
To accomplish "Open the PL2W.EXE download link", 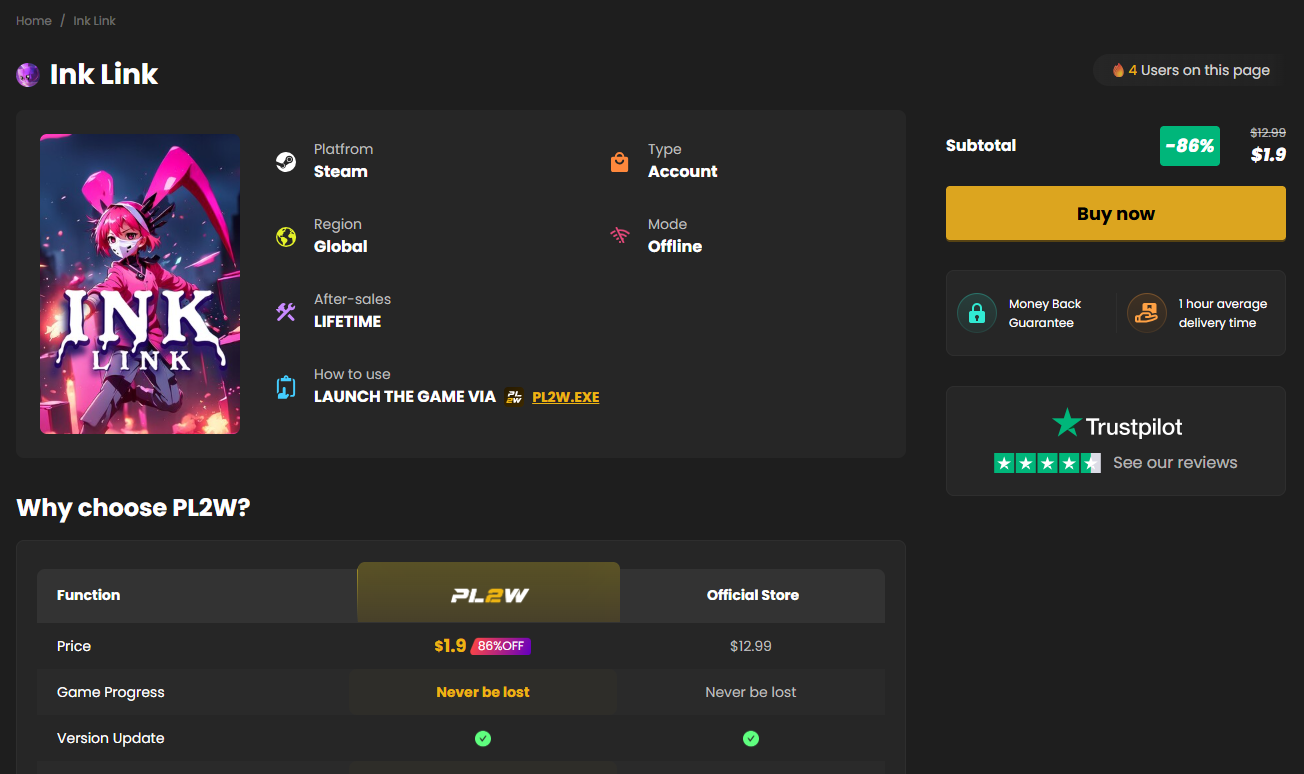I will [x=566, y=397].
